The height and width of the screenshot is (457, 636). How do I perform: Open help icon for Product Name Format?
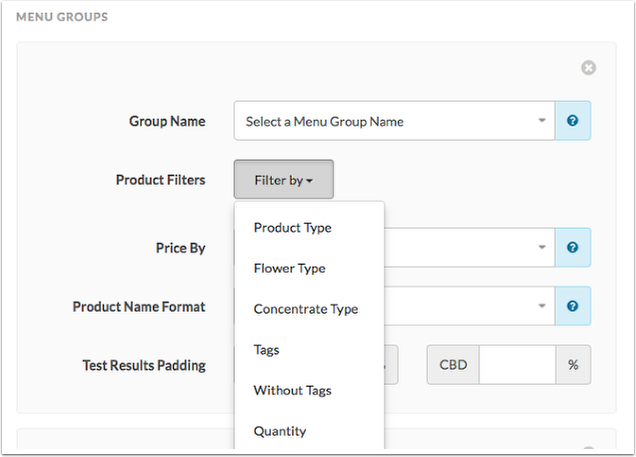[573, 306]
